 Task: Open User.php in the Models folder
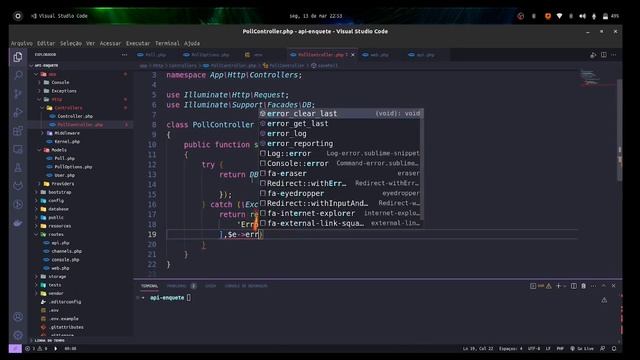(64, 175)
